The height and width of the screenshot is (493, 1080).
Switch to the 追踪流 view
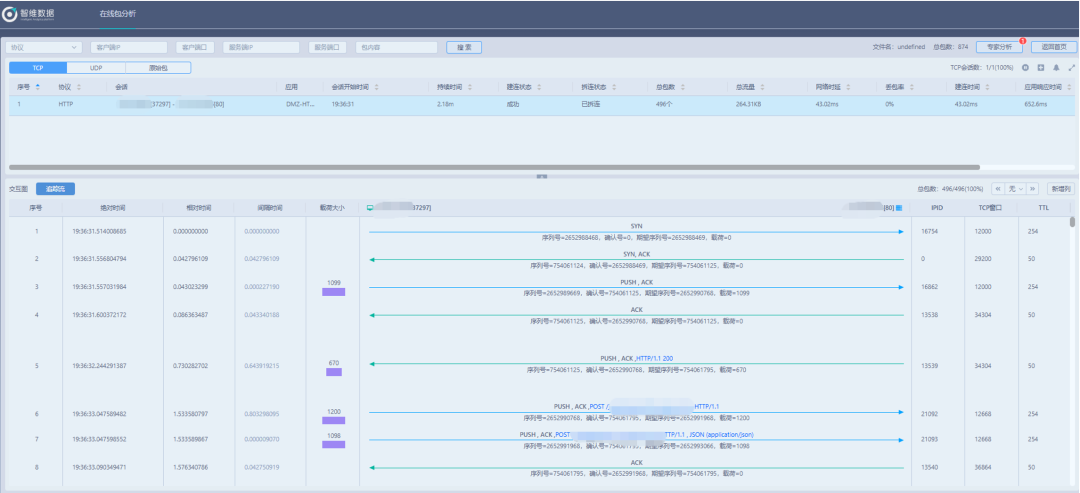(55, 189)
